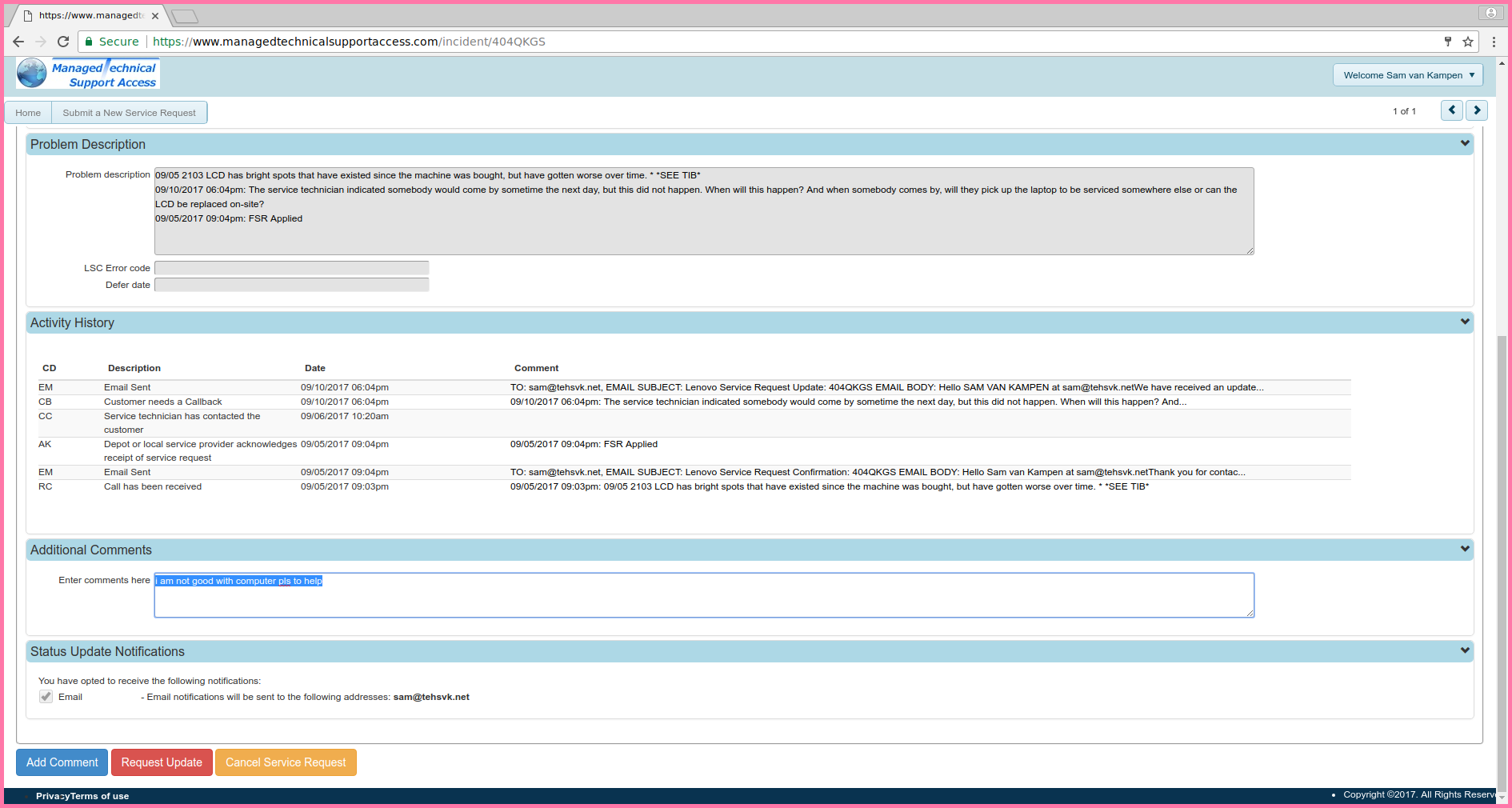Go to the previous record arrow

tap(1451, 110)
